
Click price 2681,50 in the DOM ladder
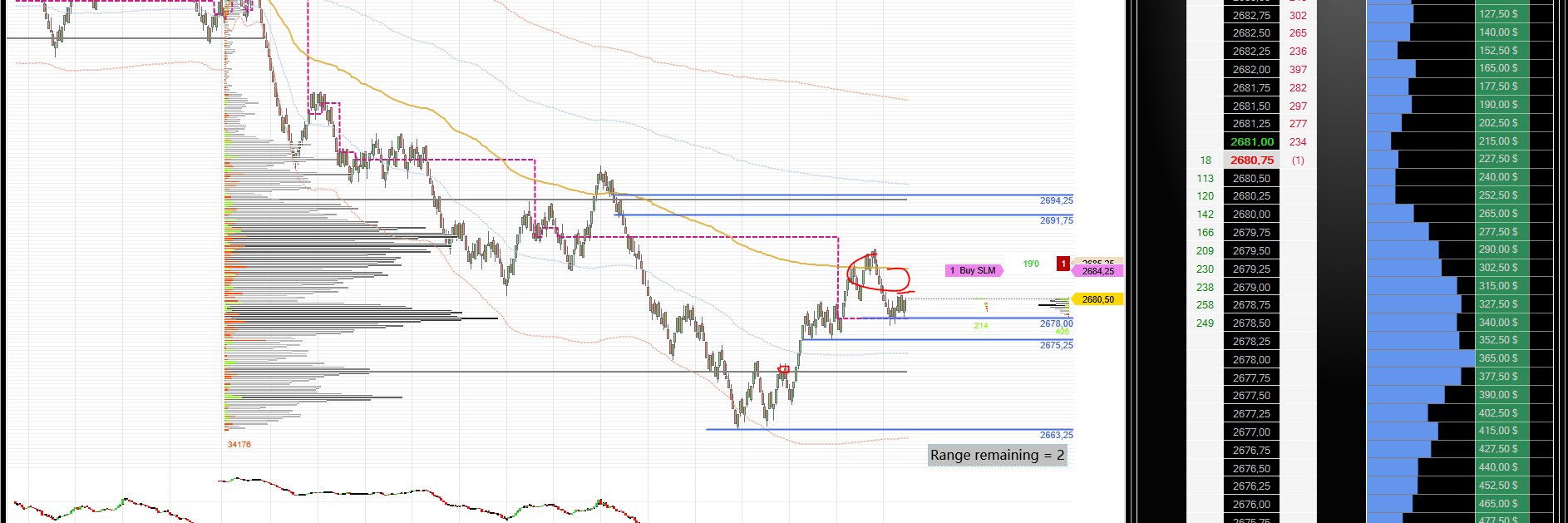pyautogui.click(x=1251, y=106)
